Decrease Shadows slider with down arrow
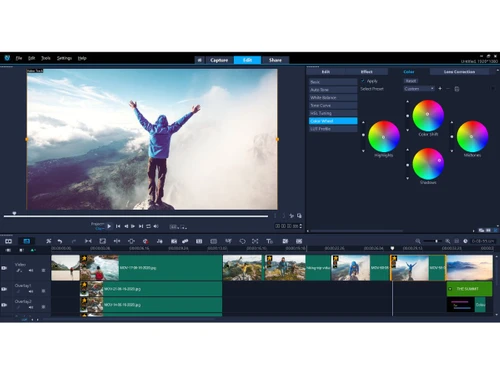This screenshot has height=375, width=500. (407, 178)
